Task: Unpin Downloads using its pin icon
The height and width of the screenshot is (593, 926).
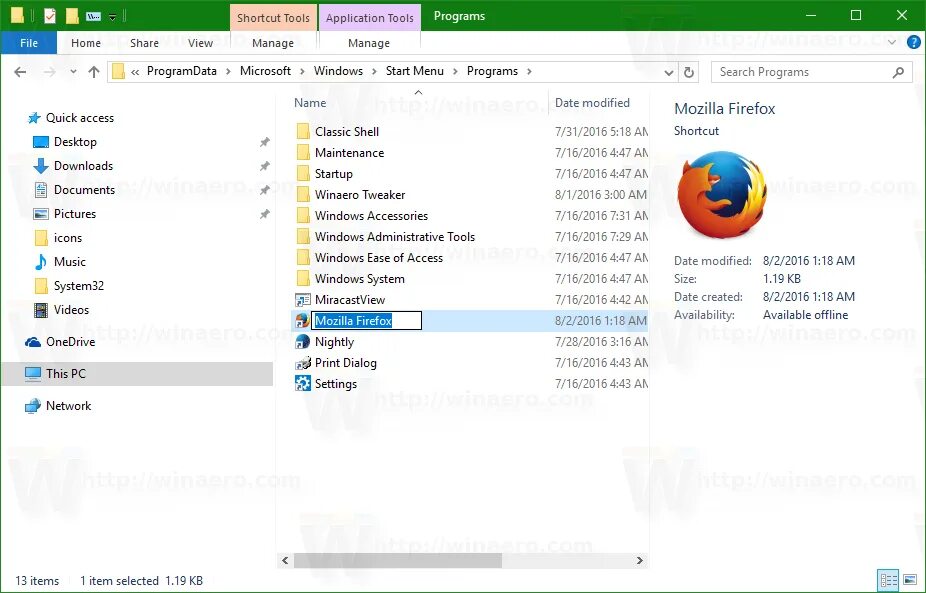Action: pos(265,166)
